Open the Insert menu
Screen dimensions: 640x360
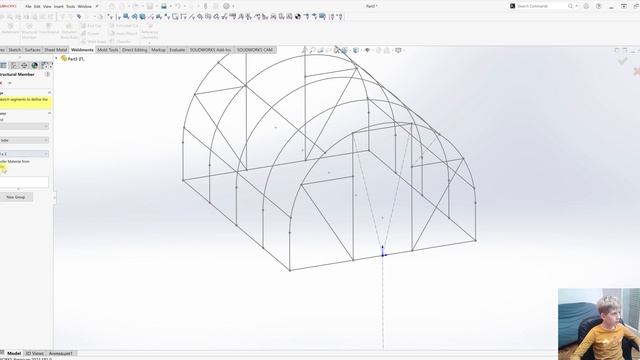[59, 7]
